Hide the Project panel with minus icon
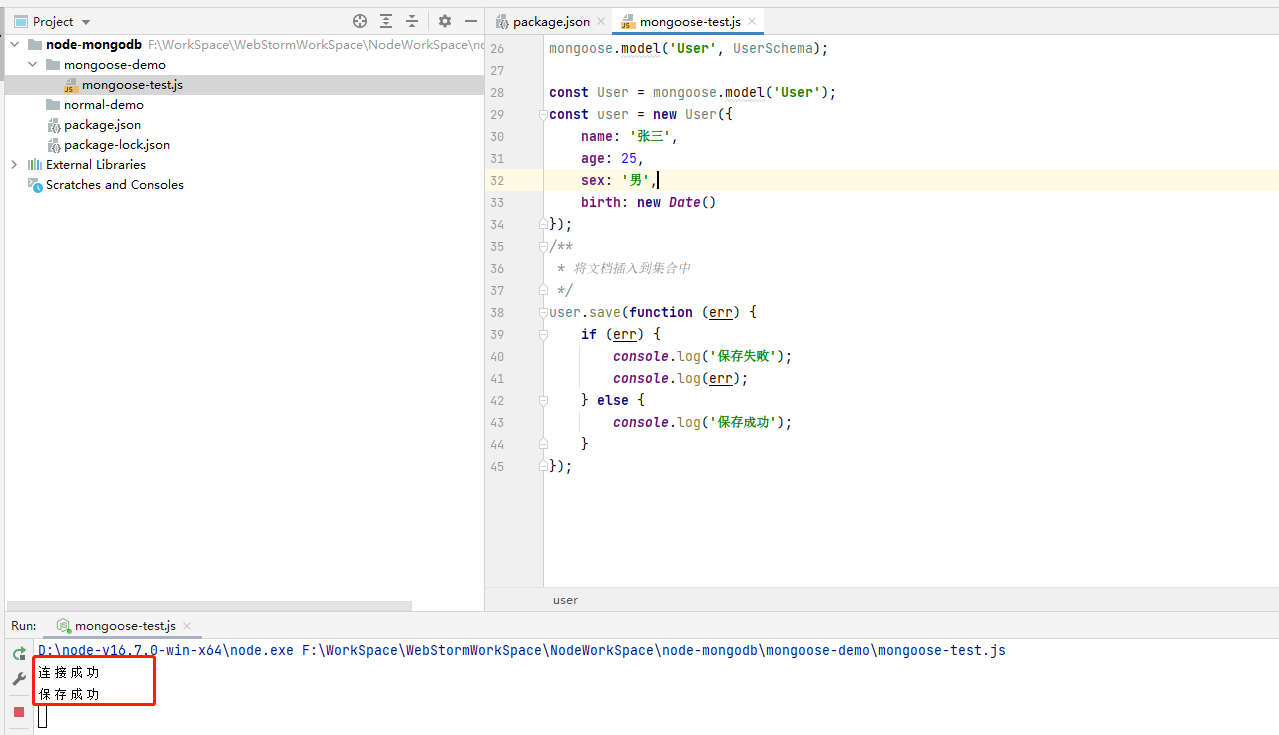Screen dimensions: 1279x735 point(471,21)
